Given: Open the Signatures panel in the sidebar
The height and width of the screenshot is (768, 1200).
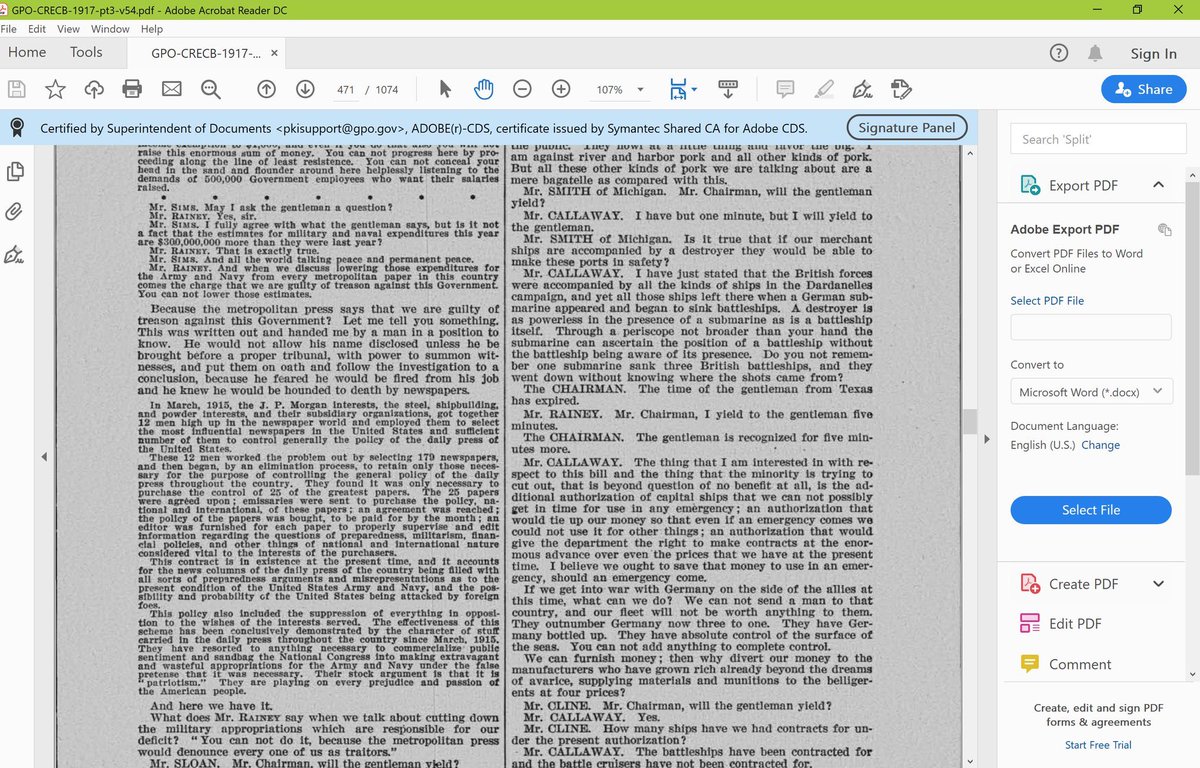Looking at the screenshot, I should pos(14,255).
